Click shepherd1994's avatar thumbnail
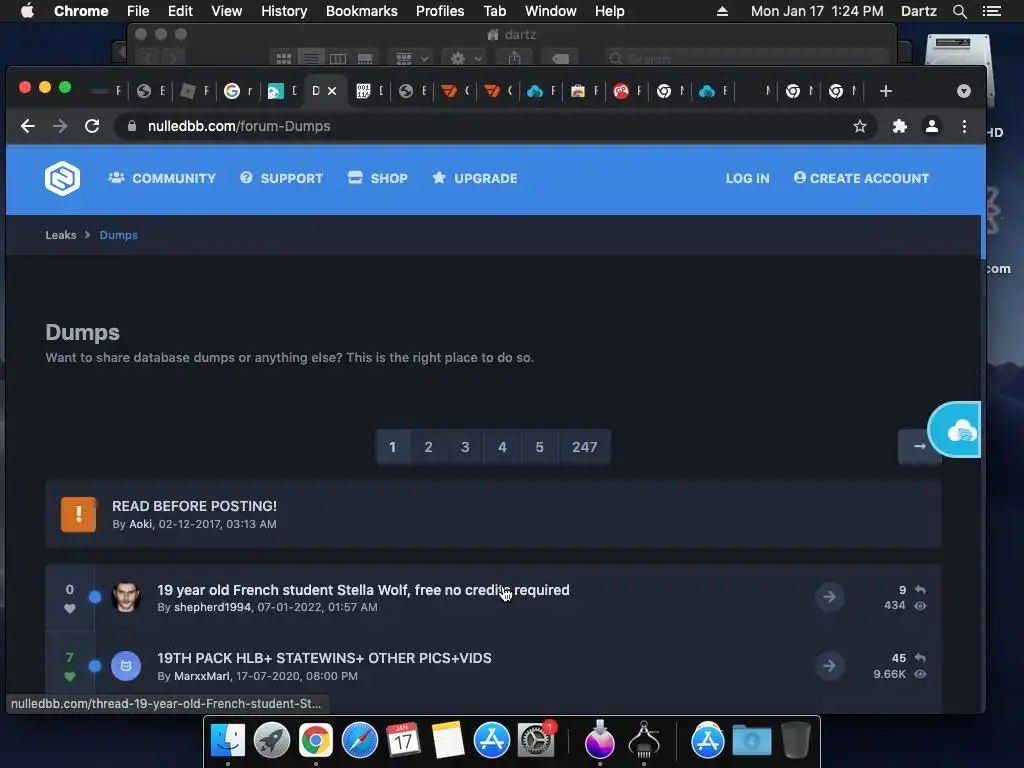Screen dimensions: 1024x768 [x=126, y=597]
